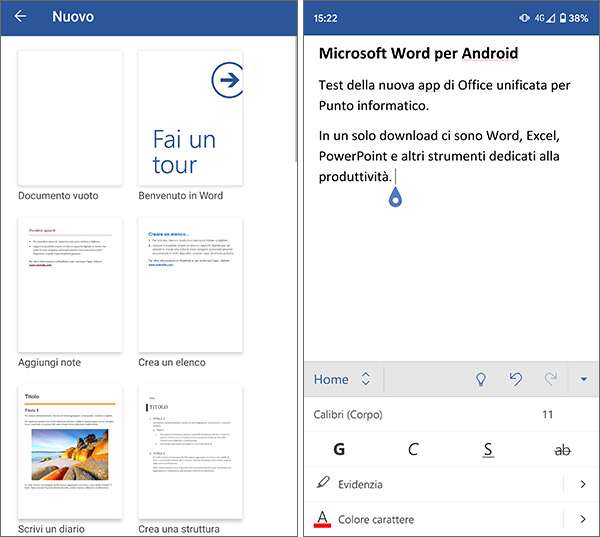Tap the back arrow in Nuovo header
The image size is (600, 537).
20,16
